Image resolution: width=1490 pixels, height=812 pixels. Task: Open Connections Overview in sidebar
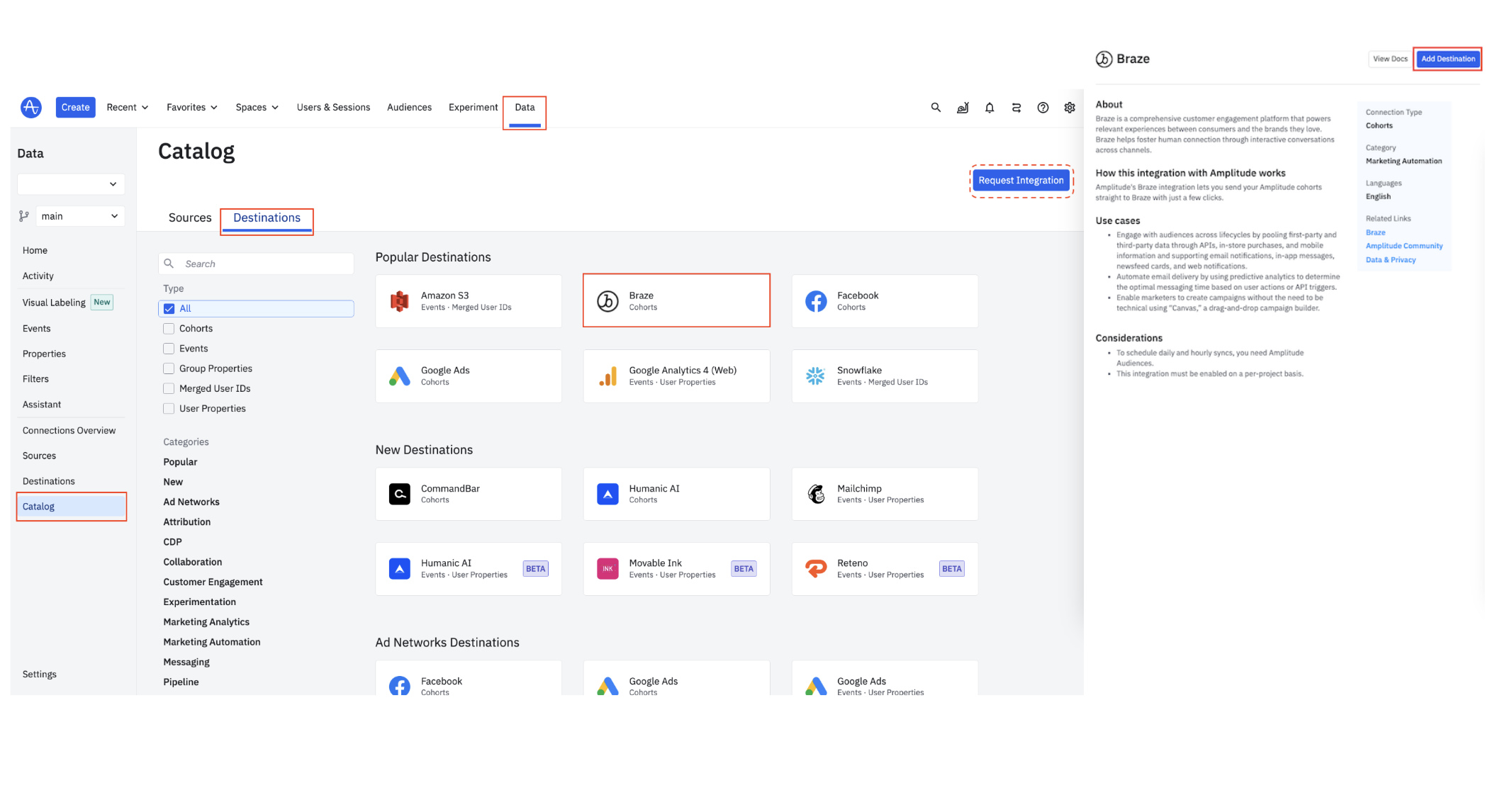pyautogui.click(x=69, y=430)
